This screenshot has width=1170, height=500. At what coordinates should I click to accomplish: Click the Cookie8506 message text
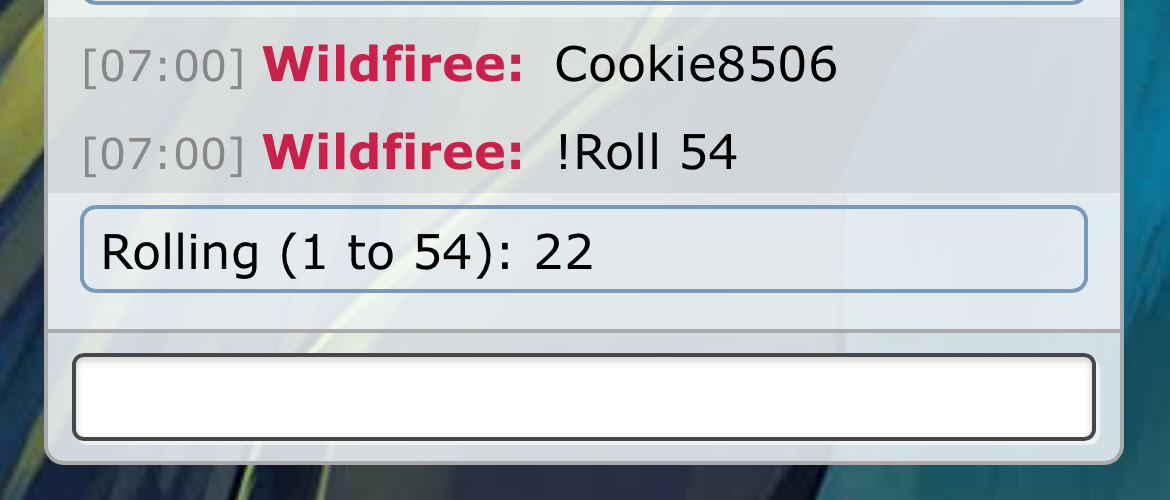pos(695,64)
